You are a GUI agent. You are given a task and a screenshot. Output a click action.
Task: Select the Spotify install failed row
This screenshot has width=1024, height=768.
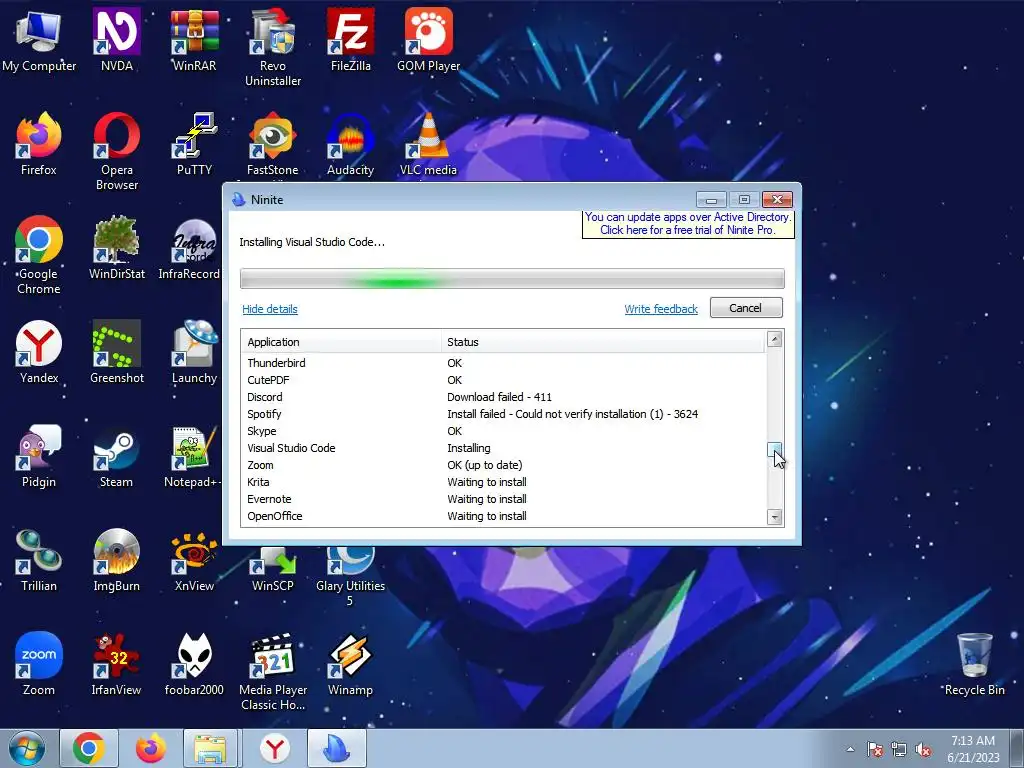click(504, 414)
